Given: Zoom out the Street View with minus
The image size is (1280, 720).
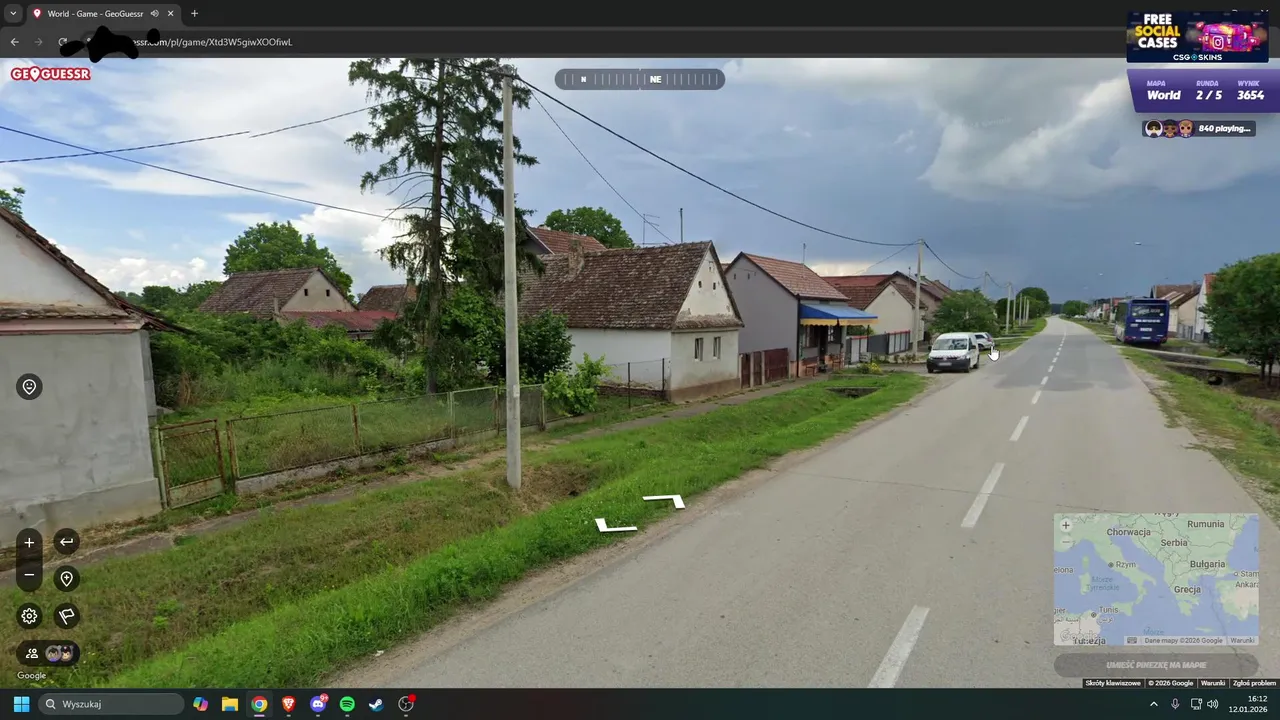Looking at the screenshot, I should [29, 575].
